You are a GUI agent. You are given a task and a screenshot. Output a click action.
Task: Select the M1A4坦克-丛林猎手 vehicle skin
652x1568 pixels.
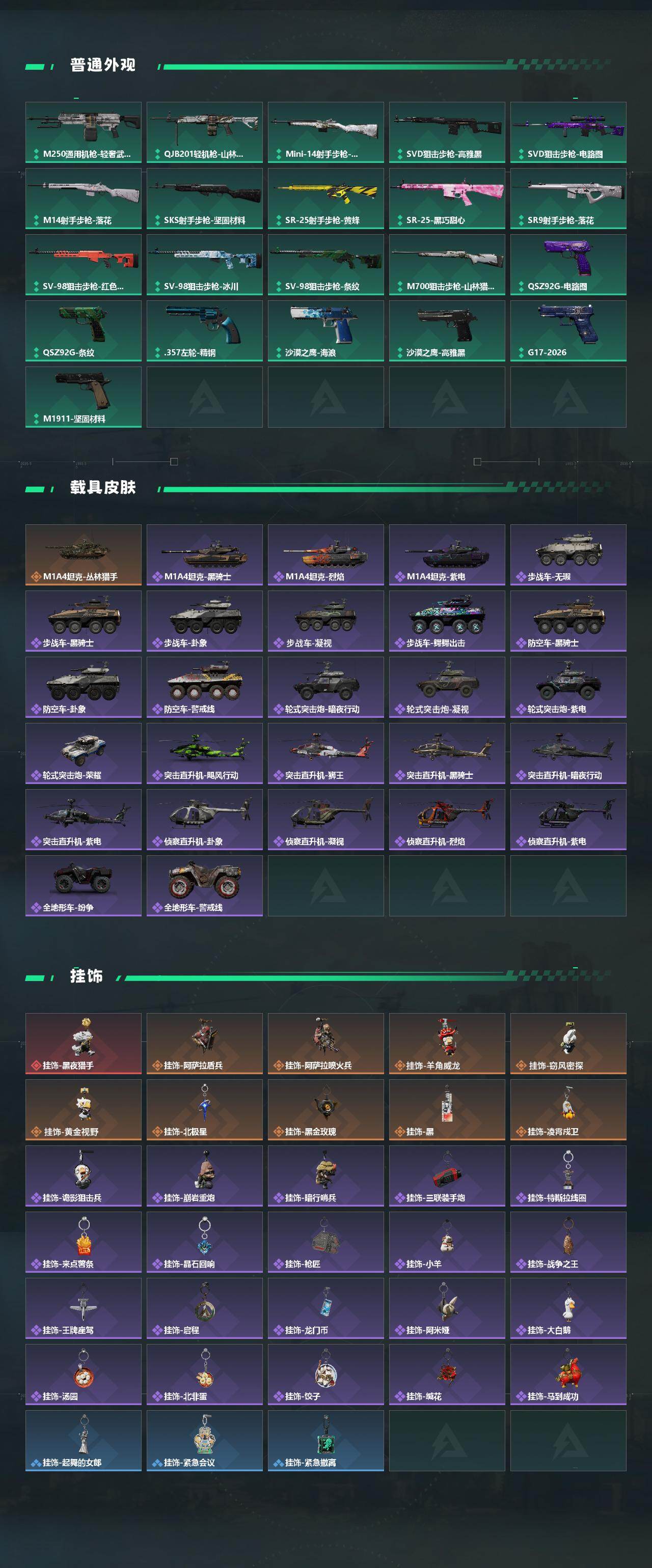click(x=84, y=555)
